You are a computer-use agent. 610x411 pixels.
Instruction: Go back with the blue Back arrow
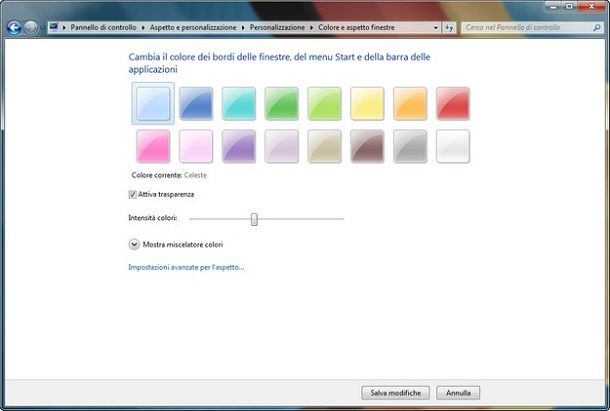pyautogui.click(x=14, y=28)
